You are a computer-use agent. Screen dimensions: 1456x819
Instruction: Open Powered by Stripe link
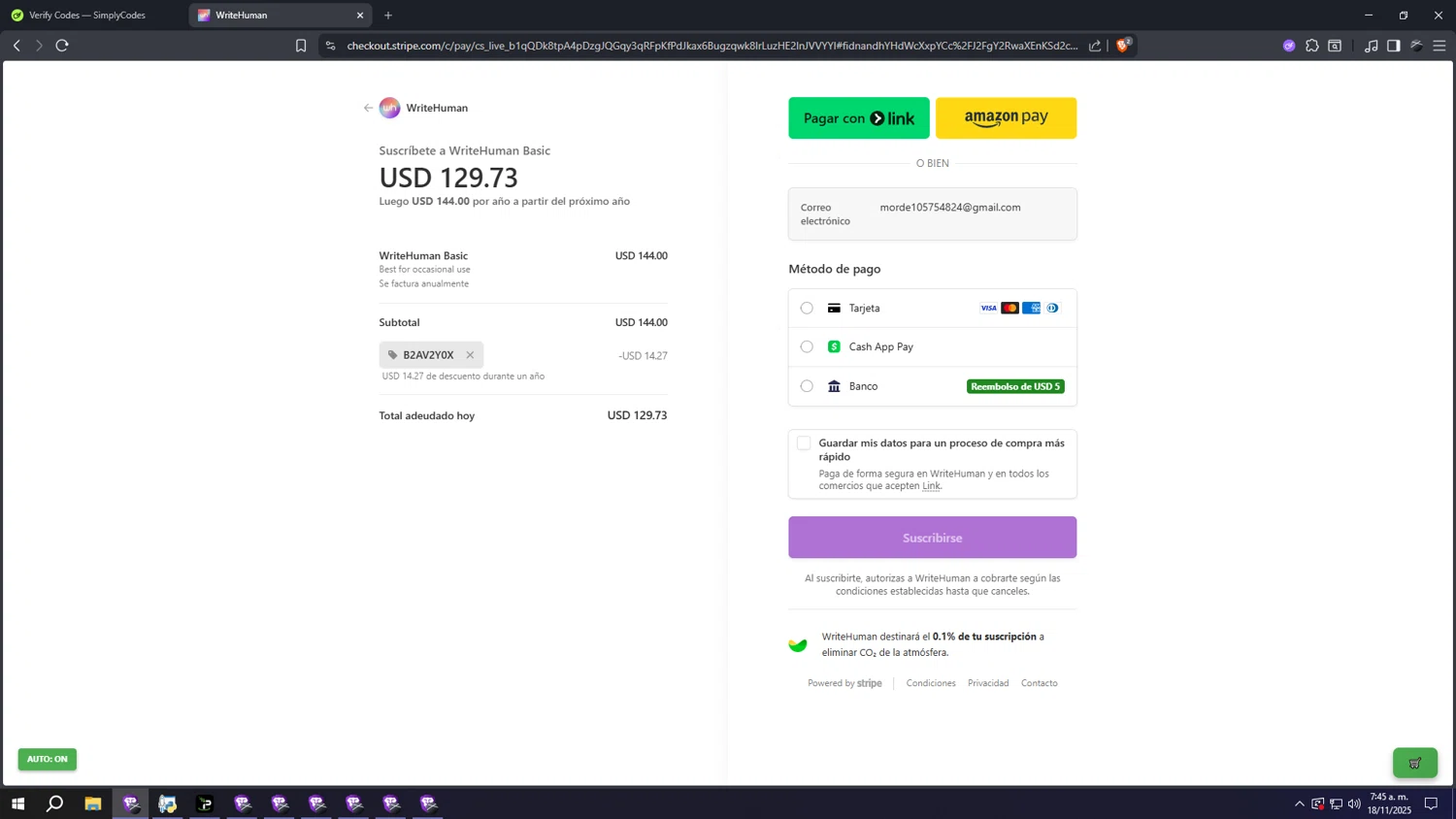[844, 683]
